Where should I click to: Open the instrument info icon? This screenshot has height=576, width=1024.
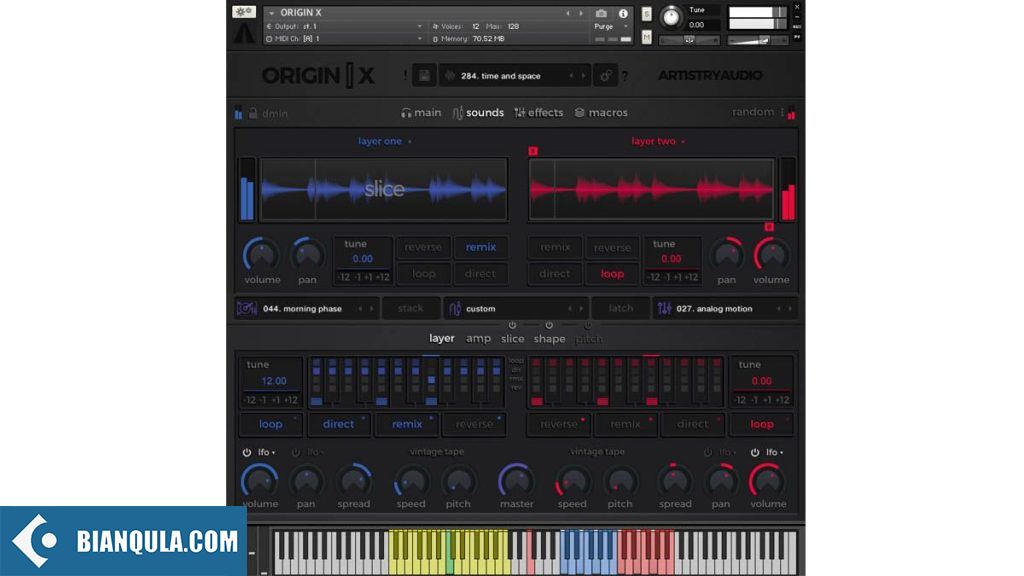(623, 13)
